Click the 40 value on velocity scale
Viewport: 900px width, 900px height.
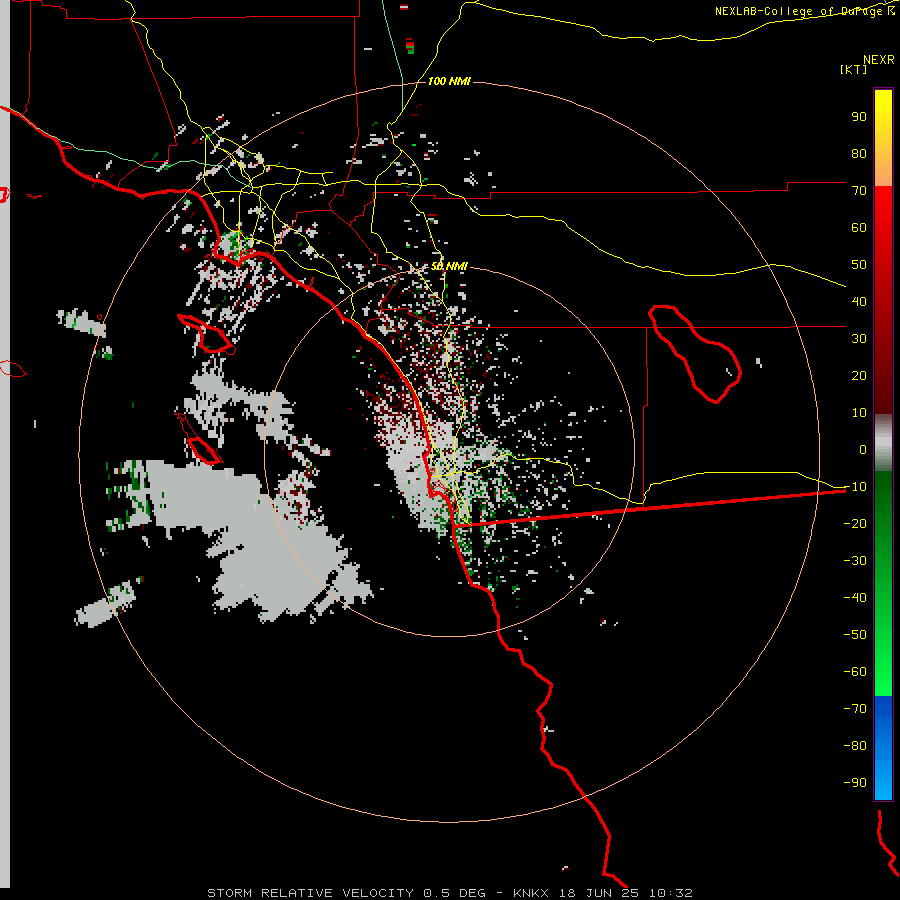[859, 302]
